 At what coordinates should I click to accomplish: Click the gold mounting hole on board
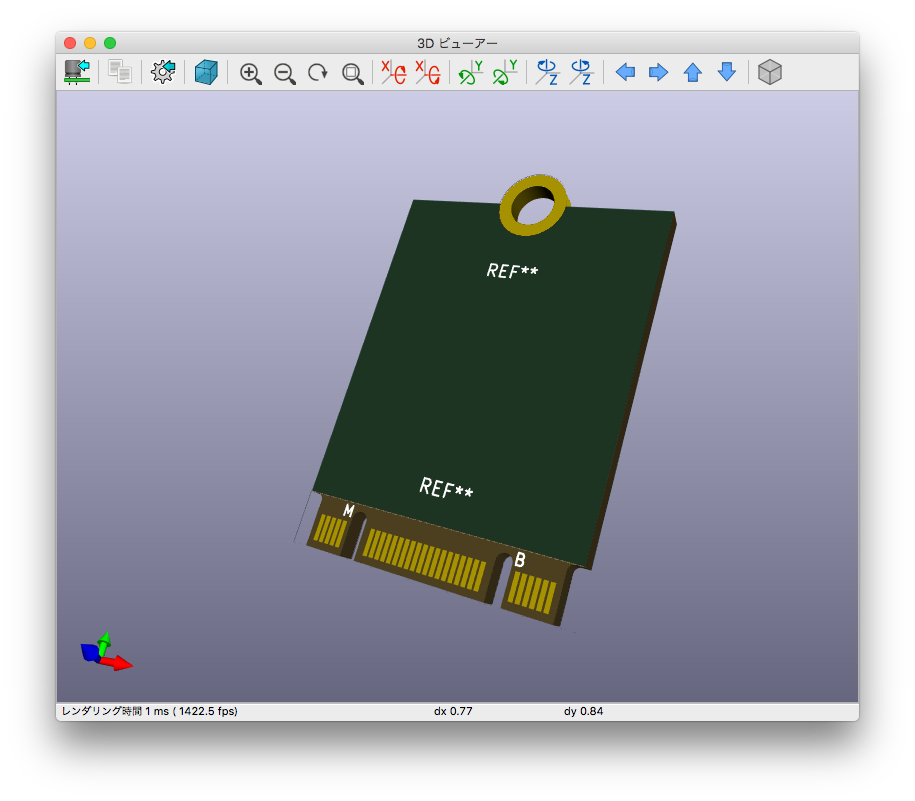click(533, 205)
